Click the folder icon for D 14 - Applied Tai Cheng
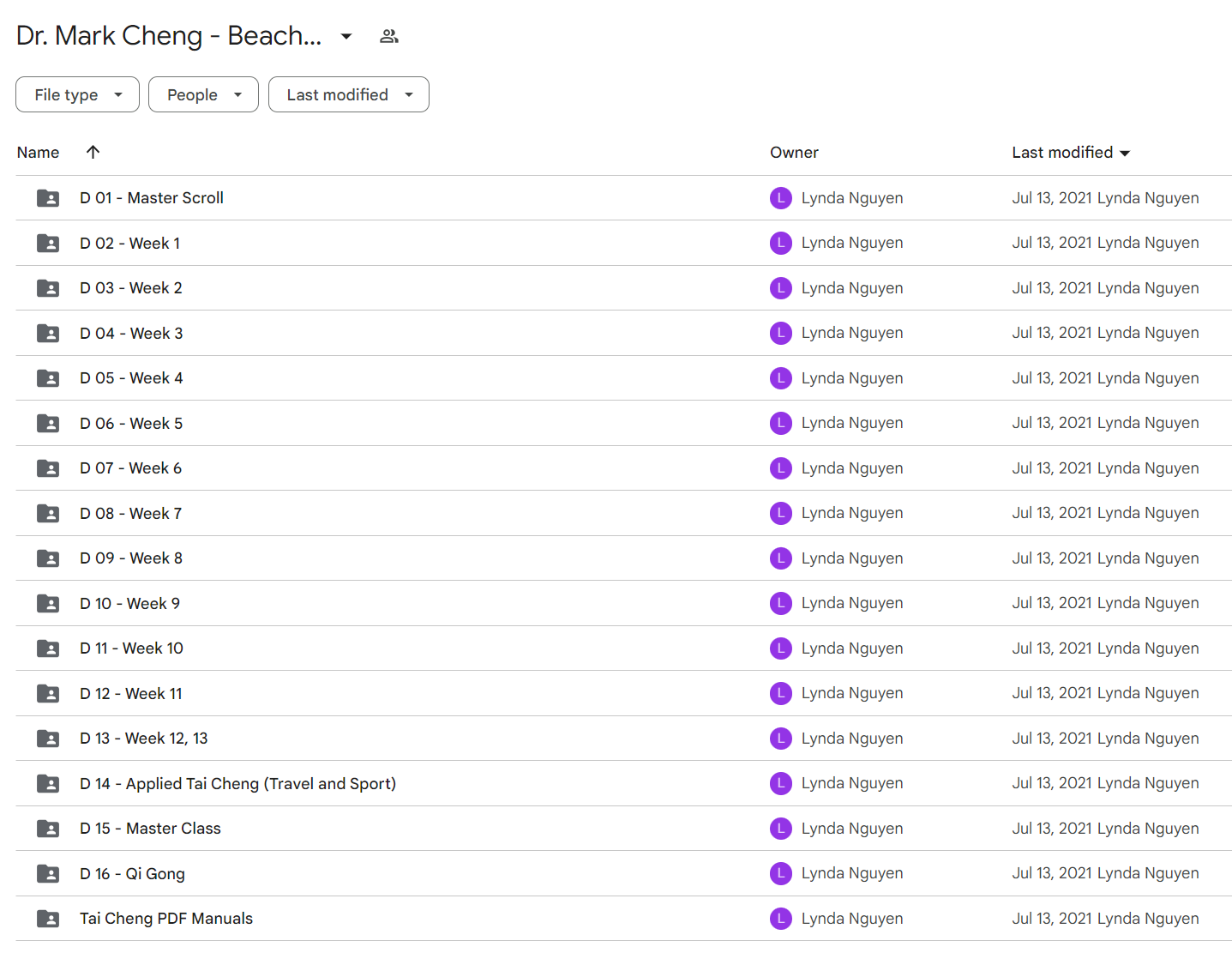 click(48, 784)
